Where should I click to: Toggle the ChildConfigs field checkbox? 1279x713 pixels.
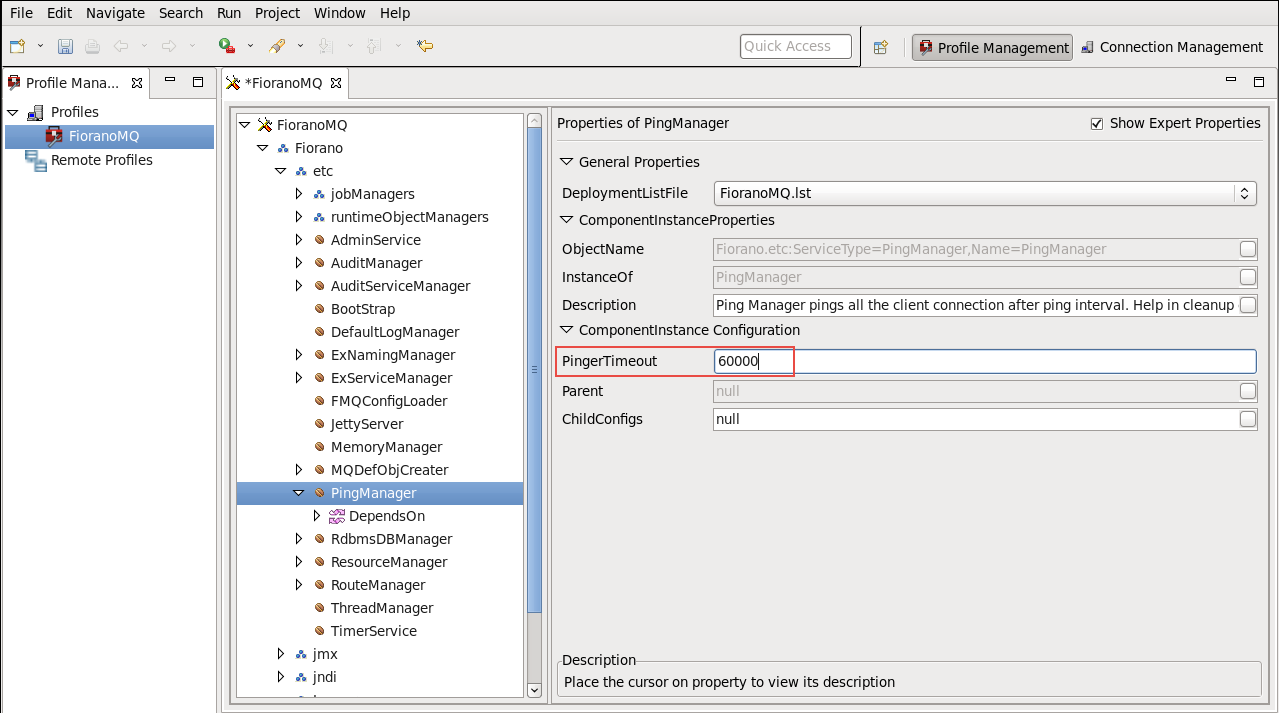(x=1248, y=419)
